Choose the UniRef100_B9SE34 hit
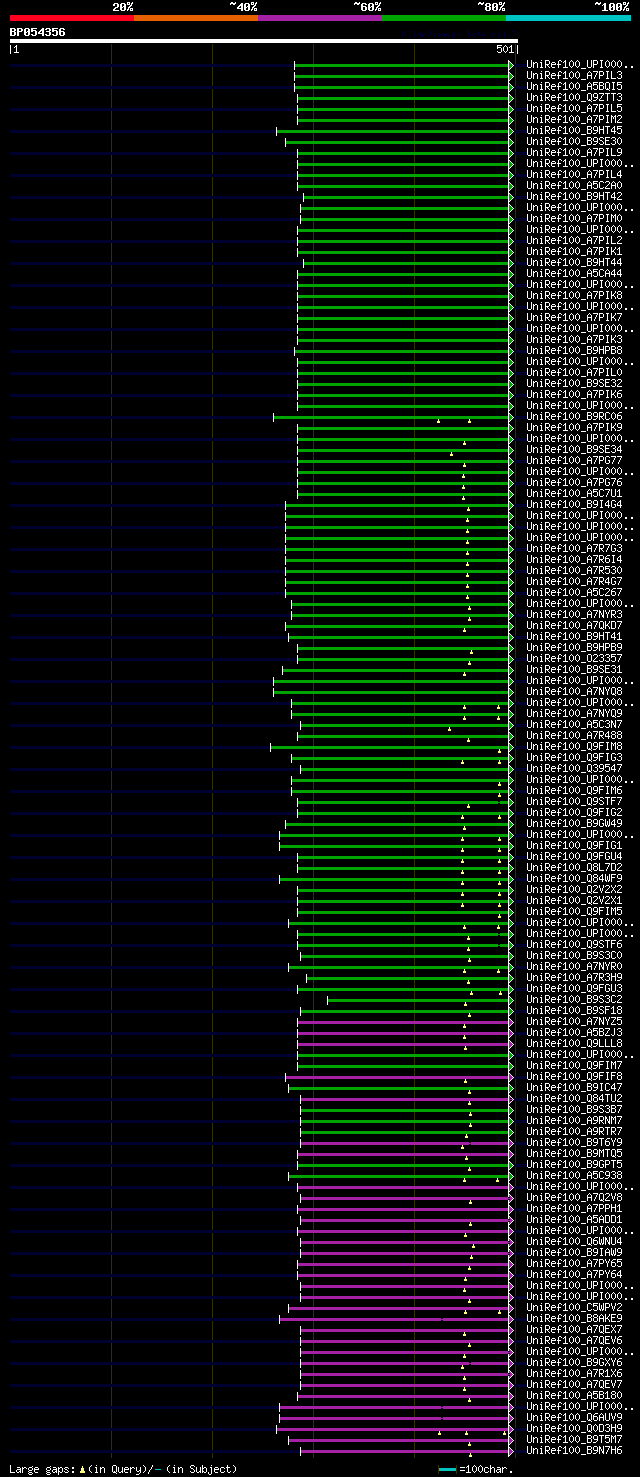The height and width of the screenshot is (1477, 640). 574,449
